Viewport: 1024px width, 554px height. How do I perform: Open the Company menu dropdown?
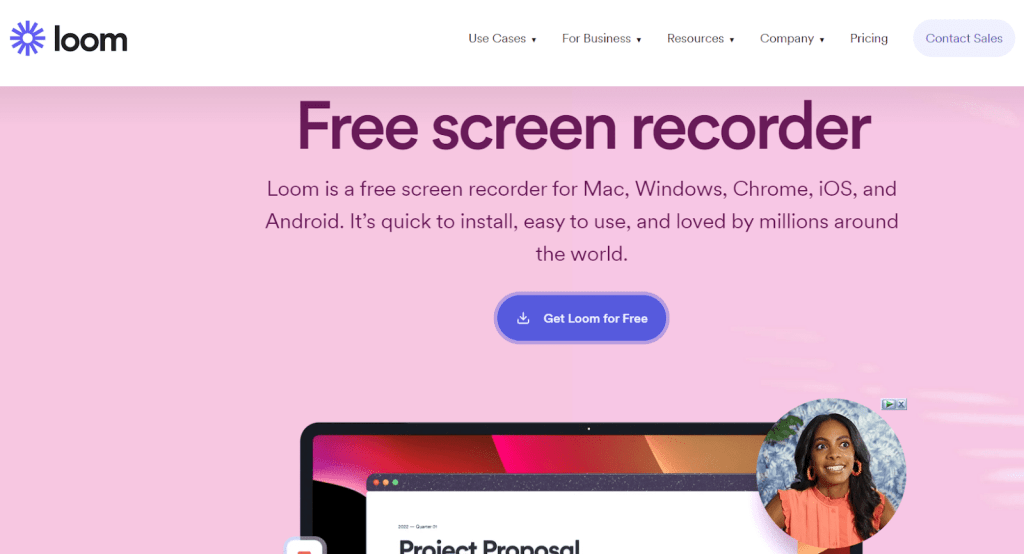point(792,39)
